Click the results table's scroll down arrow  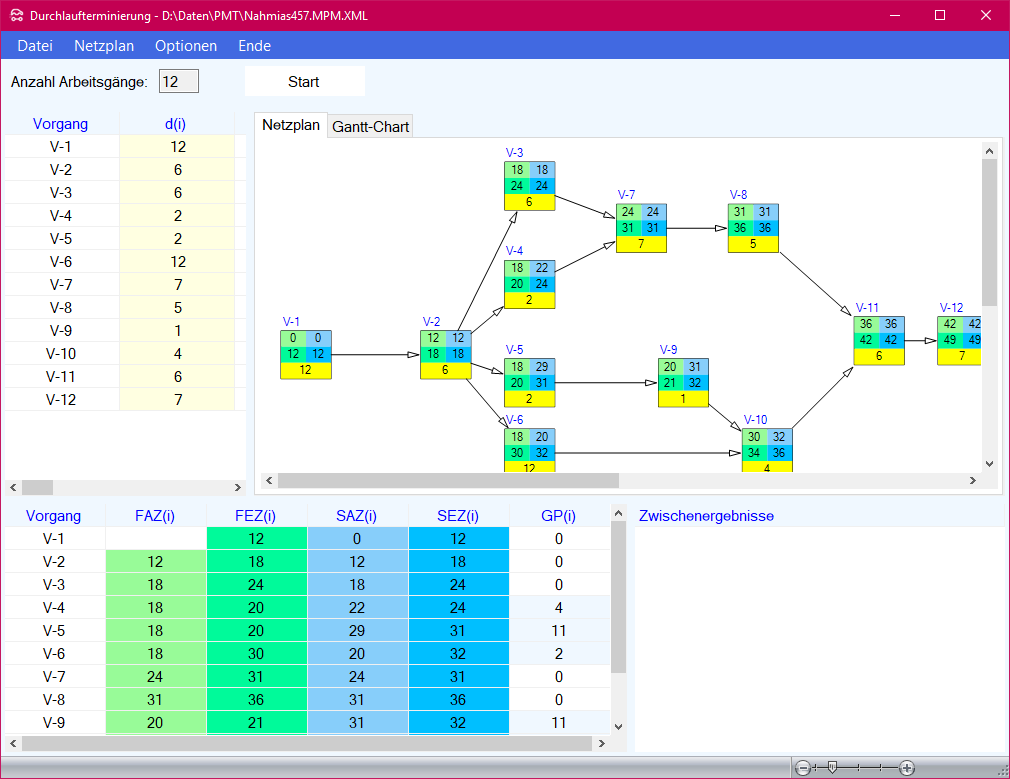pos(617,726)
